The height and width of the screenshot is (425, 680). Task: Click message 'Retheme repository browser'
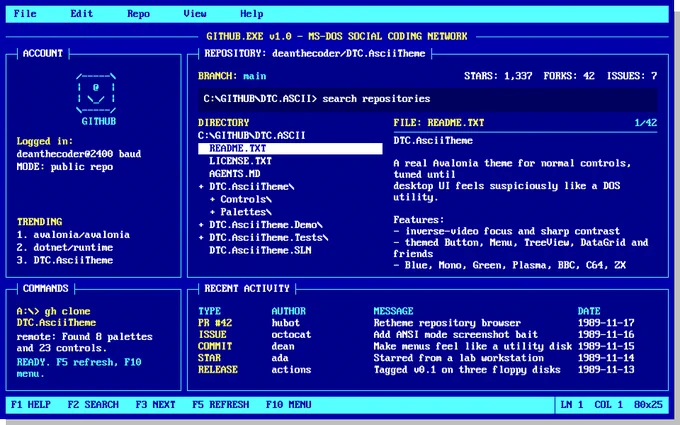pyautogui.click(x=447, y=323)
